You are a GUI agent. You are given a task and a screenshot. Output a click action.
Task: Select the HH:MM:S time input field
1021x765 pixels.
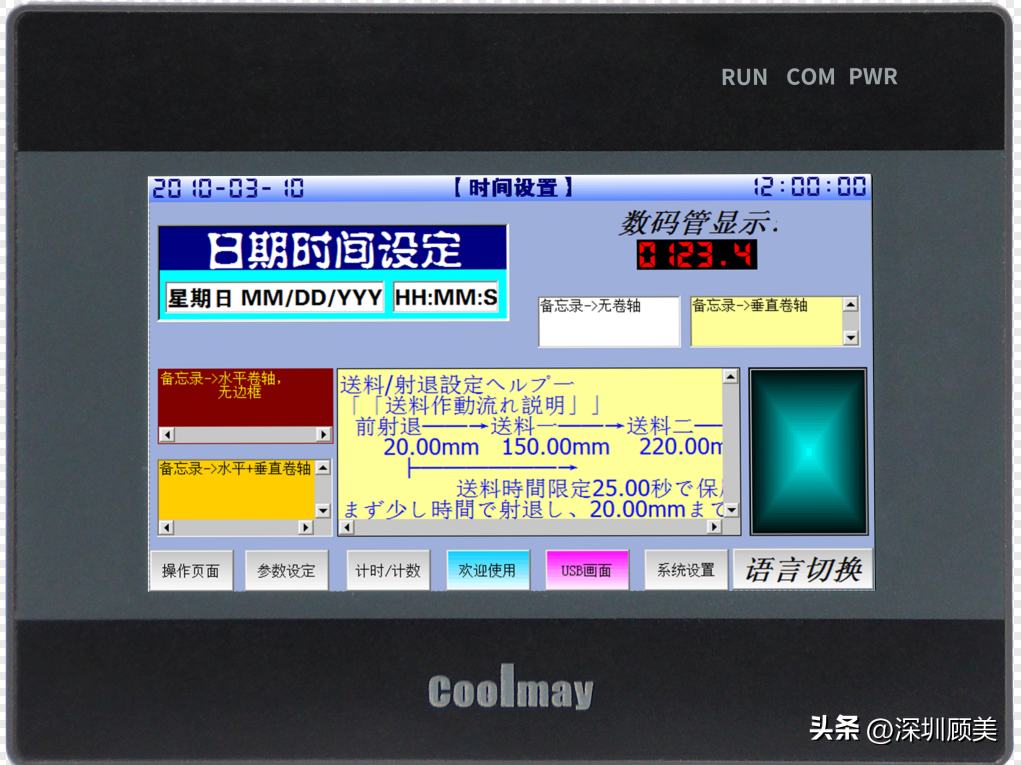pyautogui.click(x=446, y=298)
